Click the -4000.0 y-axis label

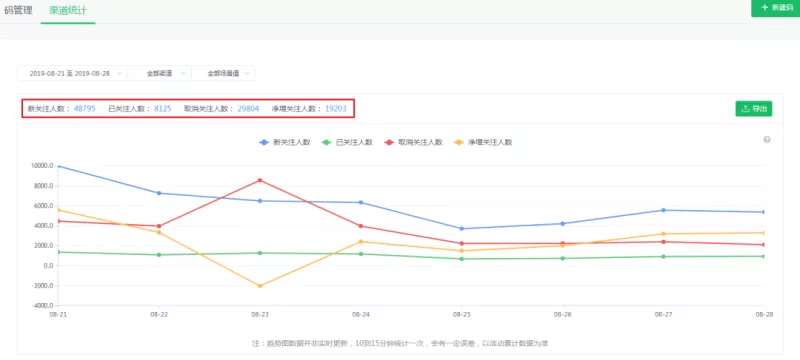42,305
